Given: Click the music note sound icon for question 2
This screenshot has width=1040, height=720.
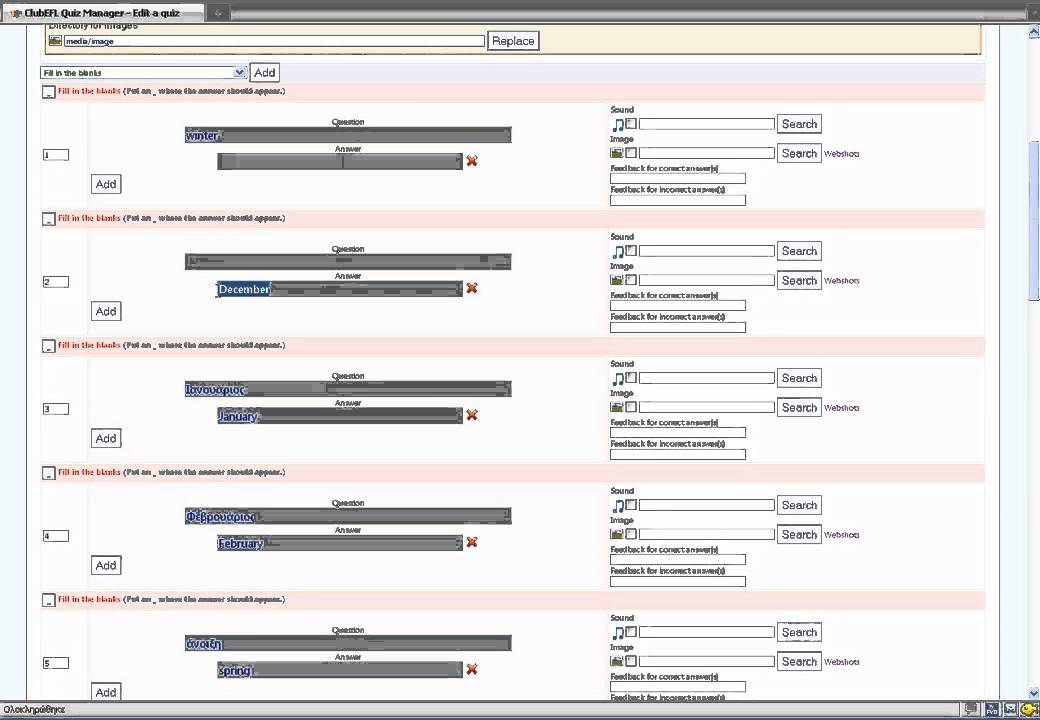Looking at the screenshot, I should (618, 251).
